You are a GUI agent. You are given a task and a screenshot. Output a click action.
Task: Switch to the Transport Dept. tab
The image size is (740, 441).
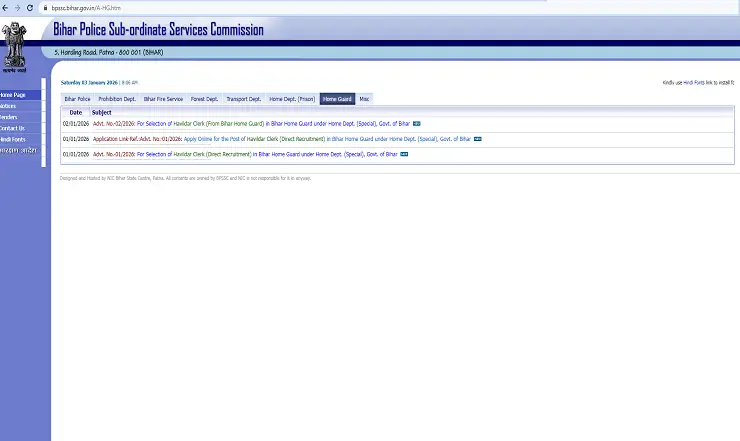click(x=243, y=99)
